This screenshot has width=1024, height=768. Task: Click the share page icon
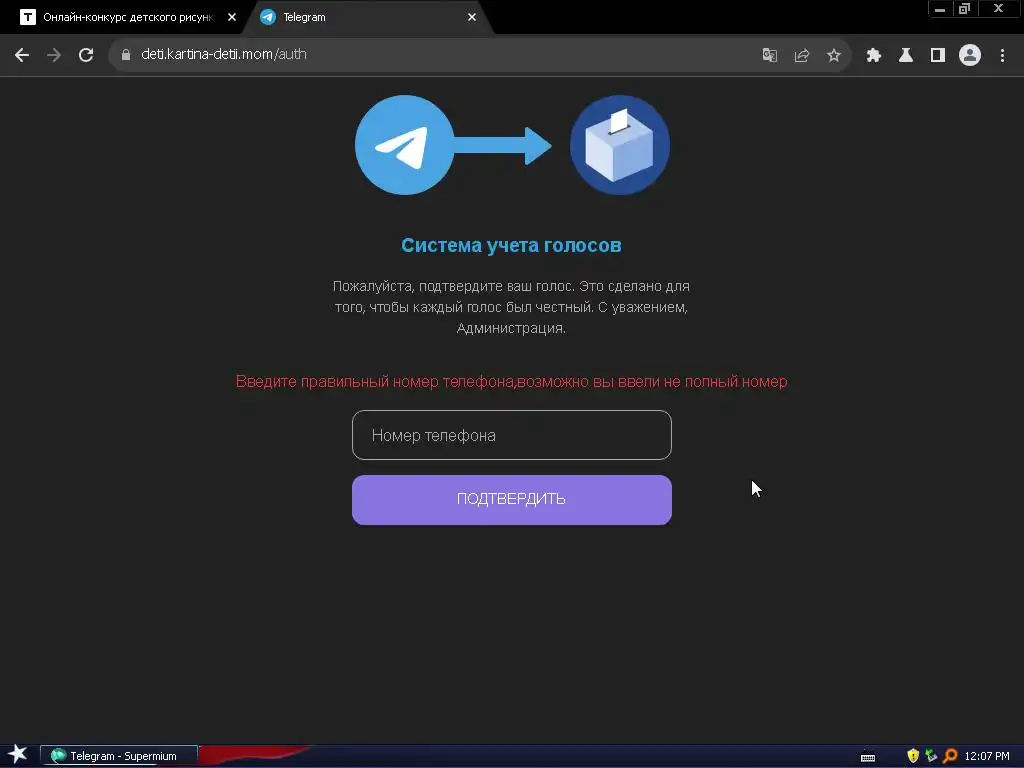802,56
